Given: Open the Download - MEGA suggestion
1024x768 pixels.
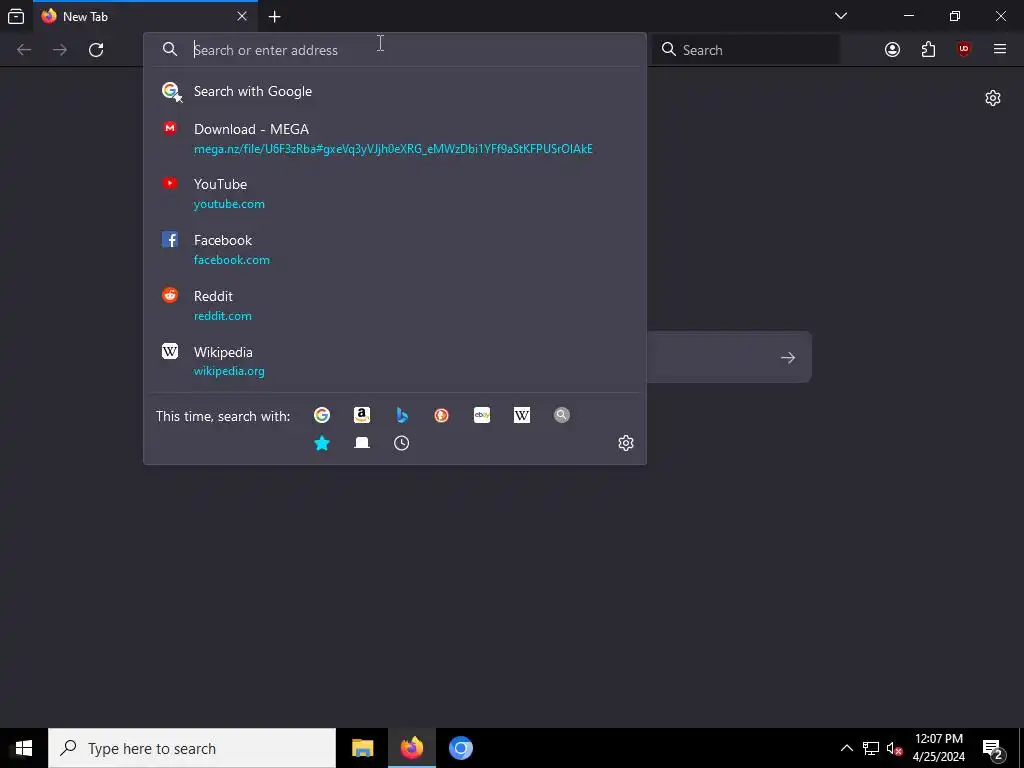Looking at the screenshot, I should [x=395, y=138].
